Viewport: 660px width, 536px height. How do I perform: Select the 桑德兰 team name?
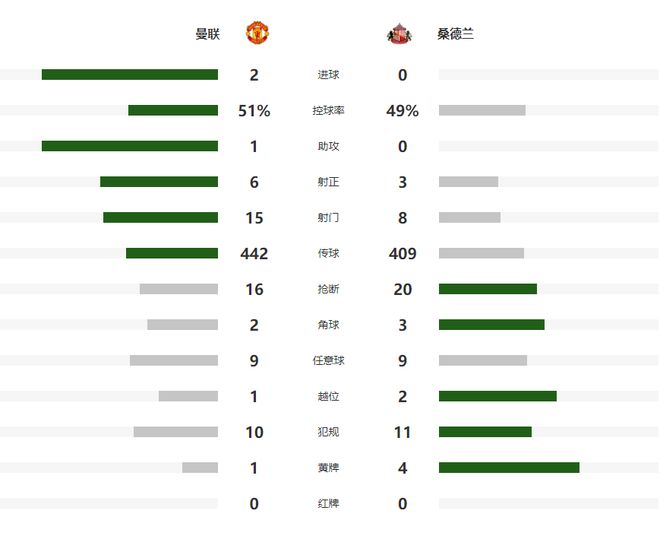455,34
